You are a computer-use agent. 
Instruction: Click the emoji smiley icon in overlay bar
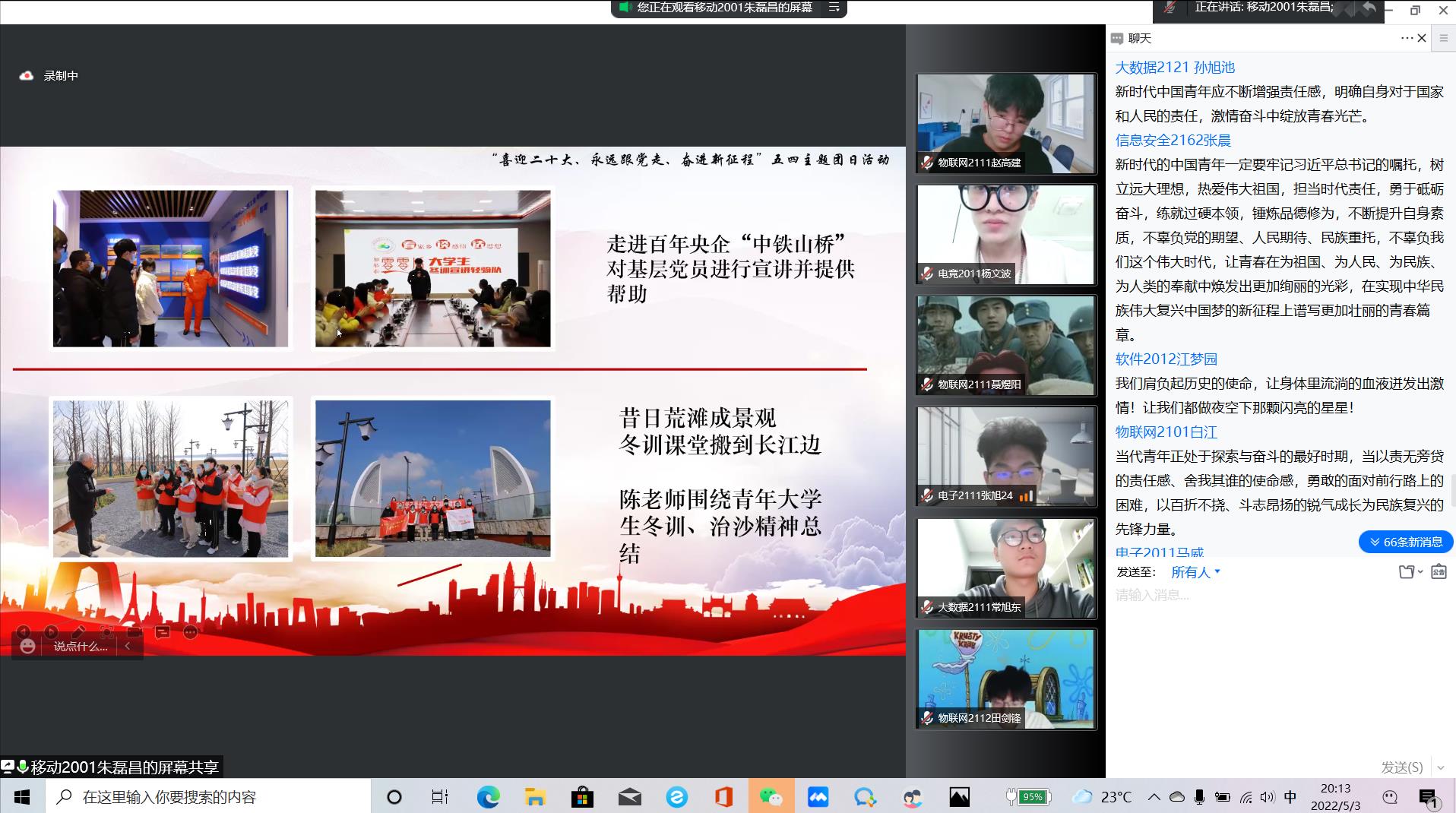[27, 647]
